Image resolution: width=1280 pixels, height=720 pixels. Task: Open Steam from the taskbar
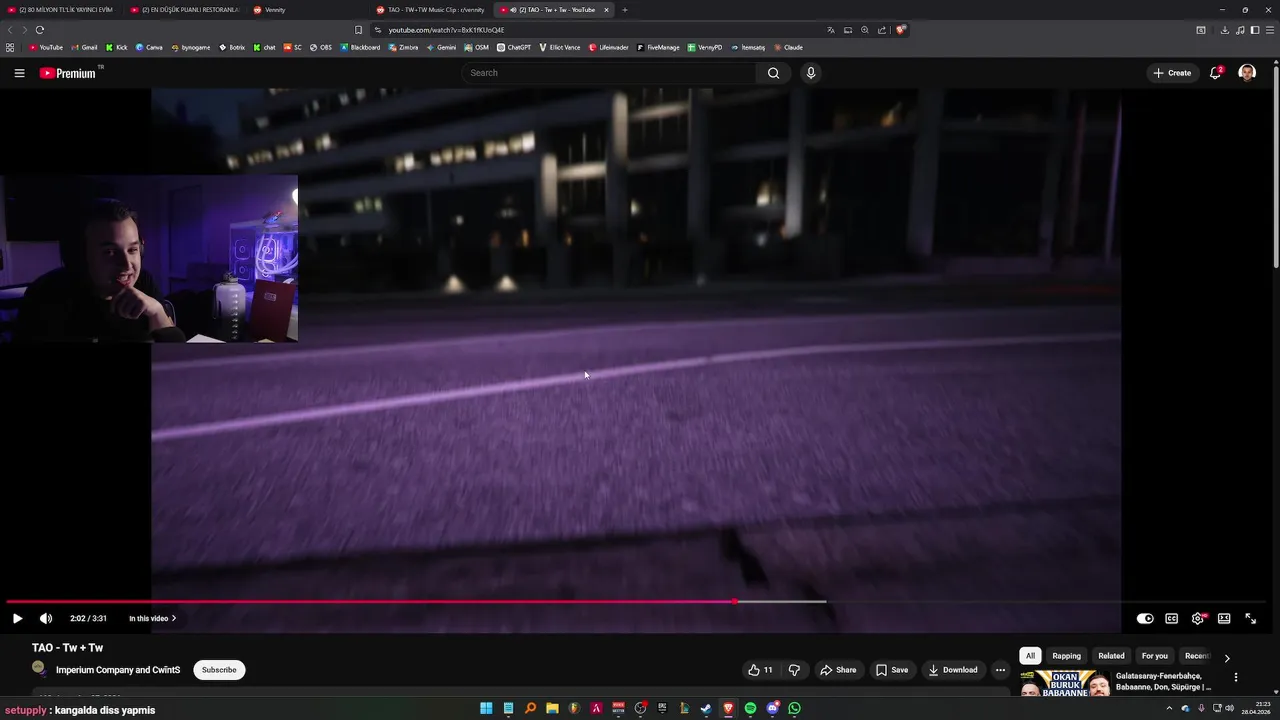(x=706, y=709)
